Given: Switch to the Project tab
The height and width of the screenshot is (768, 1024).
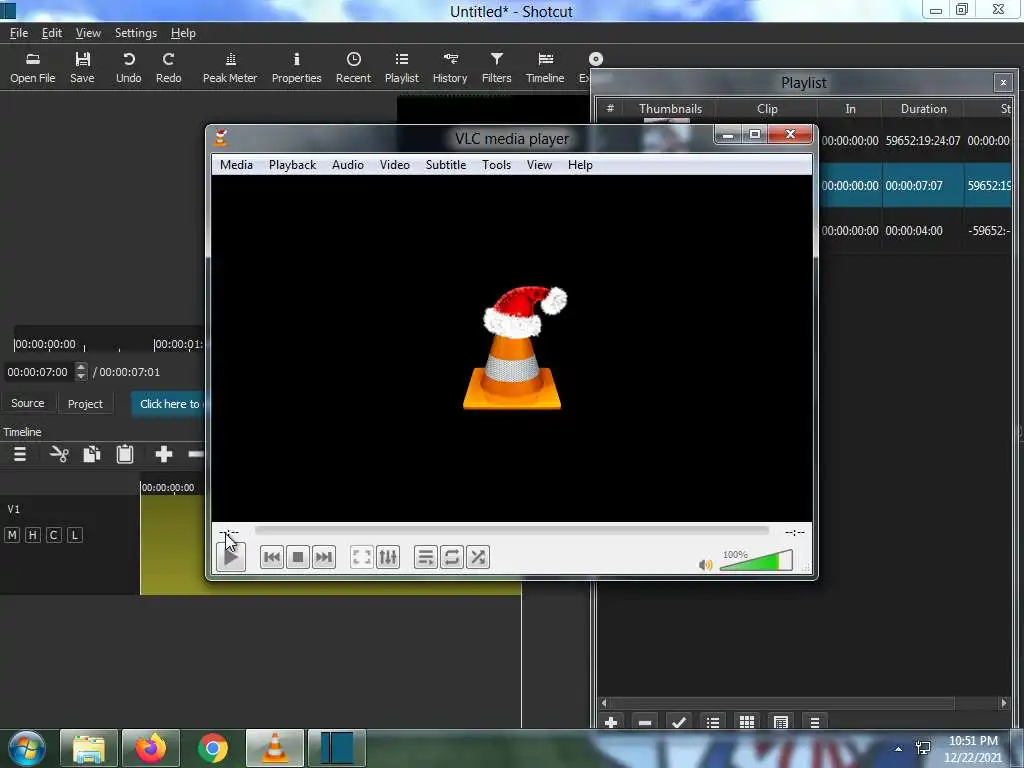Looking at the screenshot, I should [x=86, y=404].
